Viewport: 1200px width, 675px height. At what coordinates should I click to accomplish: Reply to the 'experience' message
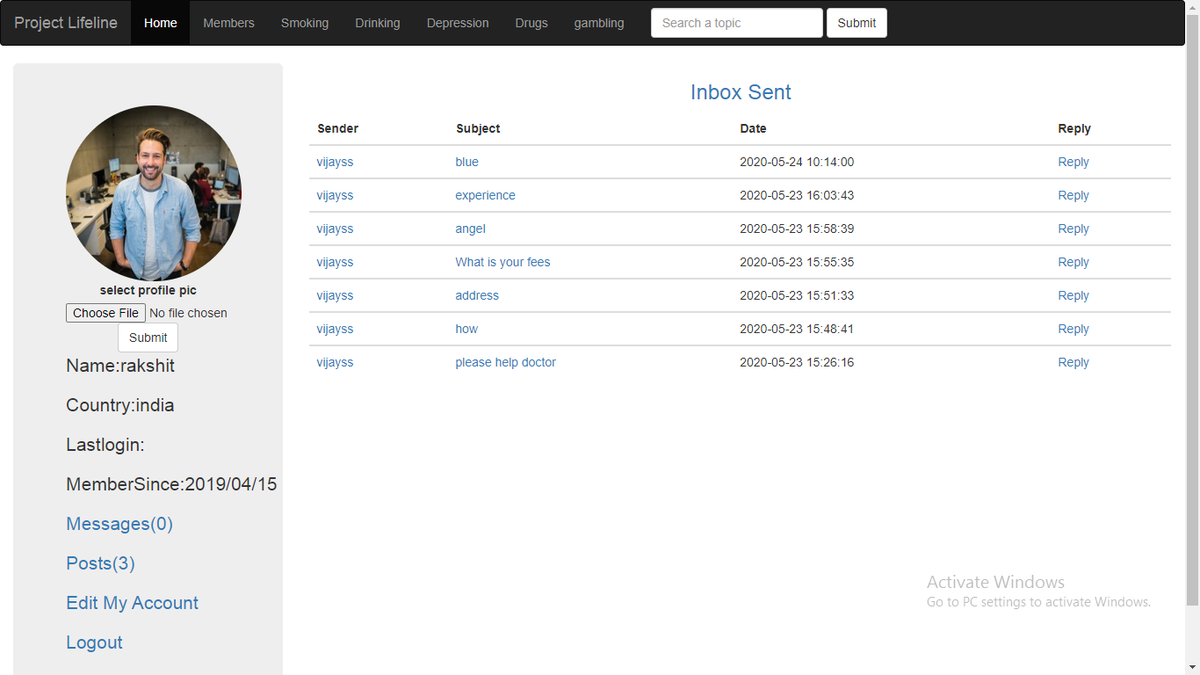point(1073,196)
